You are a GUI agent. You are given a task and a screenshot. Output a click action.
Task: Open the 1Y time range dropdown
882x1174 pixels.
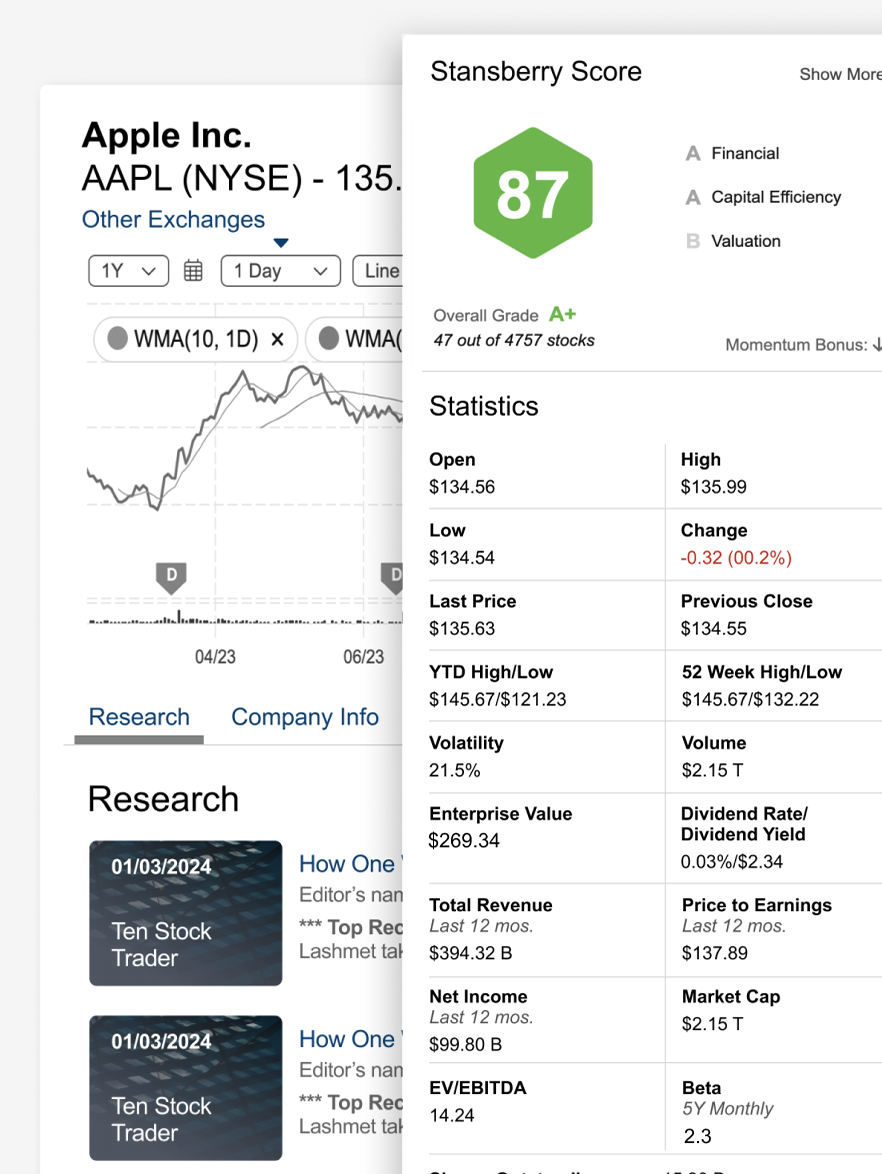pyautogui.click(x=129, y=271)
